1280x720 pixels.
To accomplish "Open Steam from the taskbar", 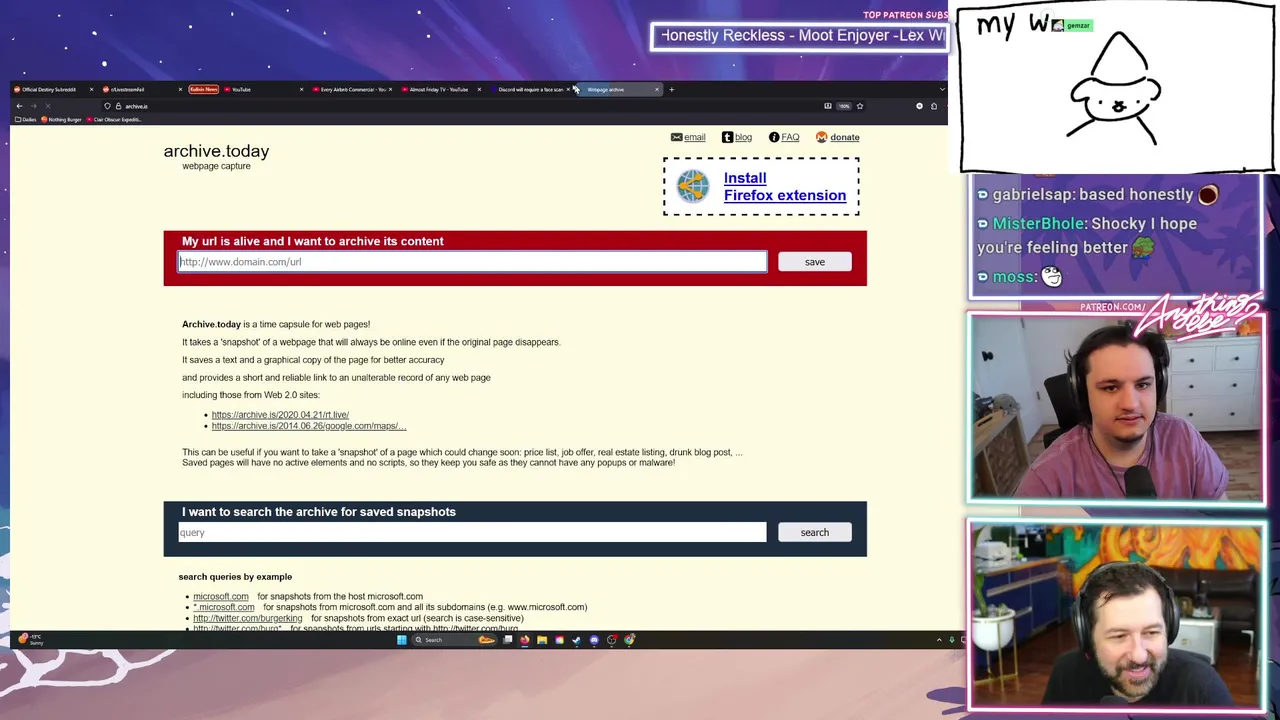I will 576,640.
